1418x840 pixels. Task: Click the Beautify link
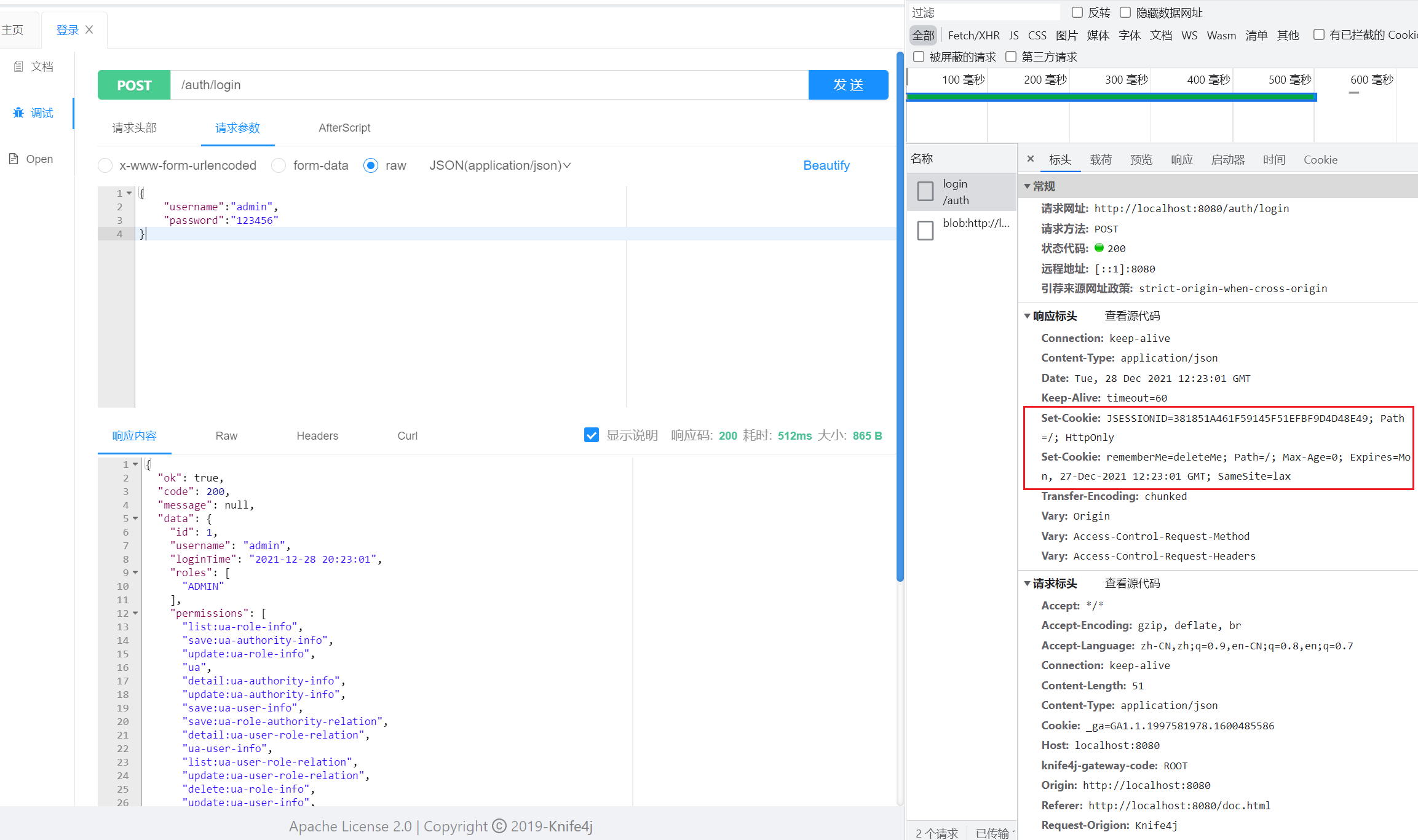point(826,165)
